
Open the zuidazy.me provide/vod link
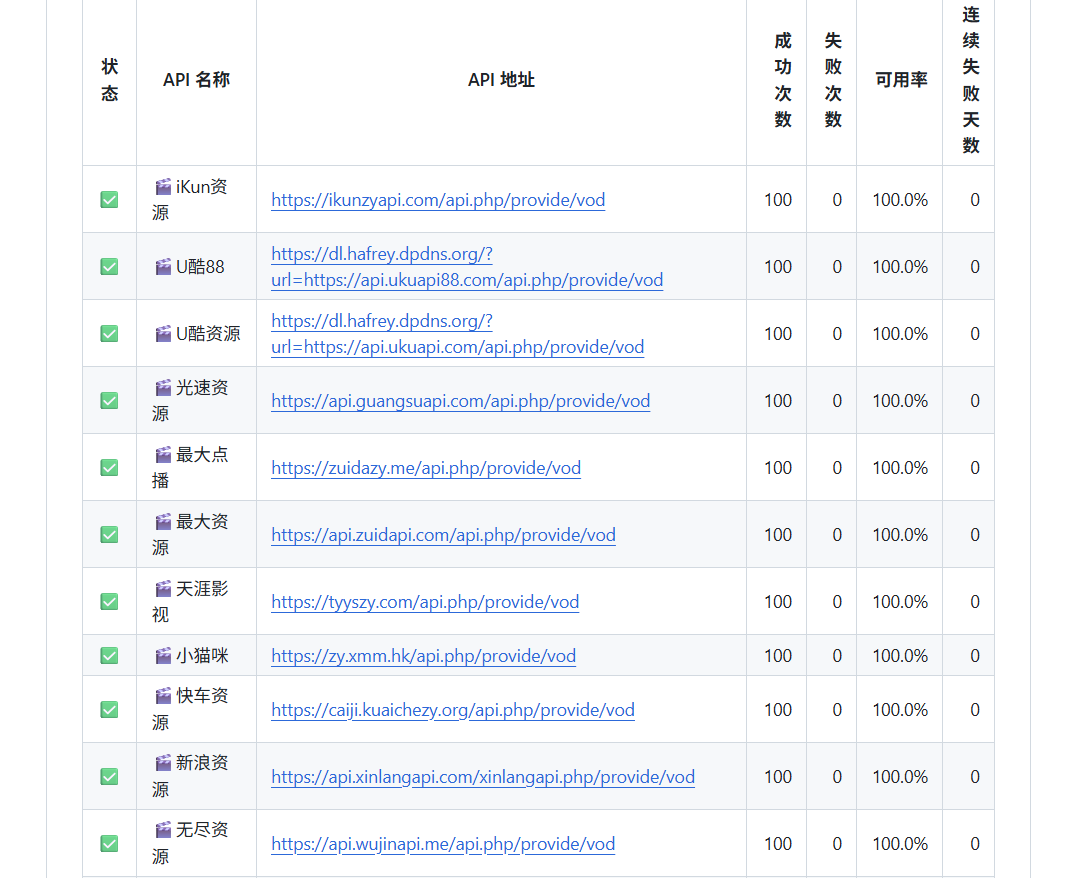point(425,468)
